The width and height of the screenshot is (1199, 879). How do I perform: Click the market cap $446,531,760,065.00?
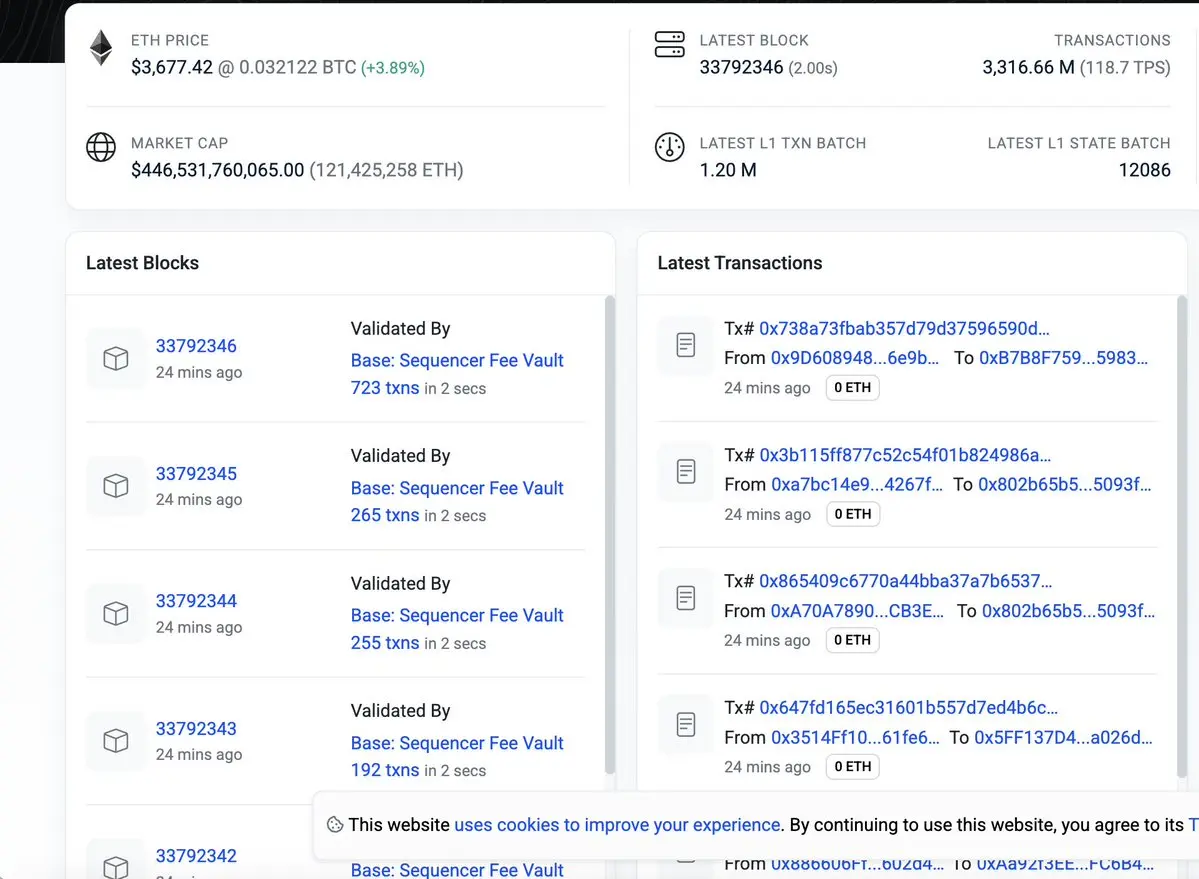(x=218, y=170)
